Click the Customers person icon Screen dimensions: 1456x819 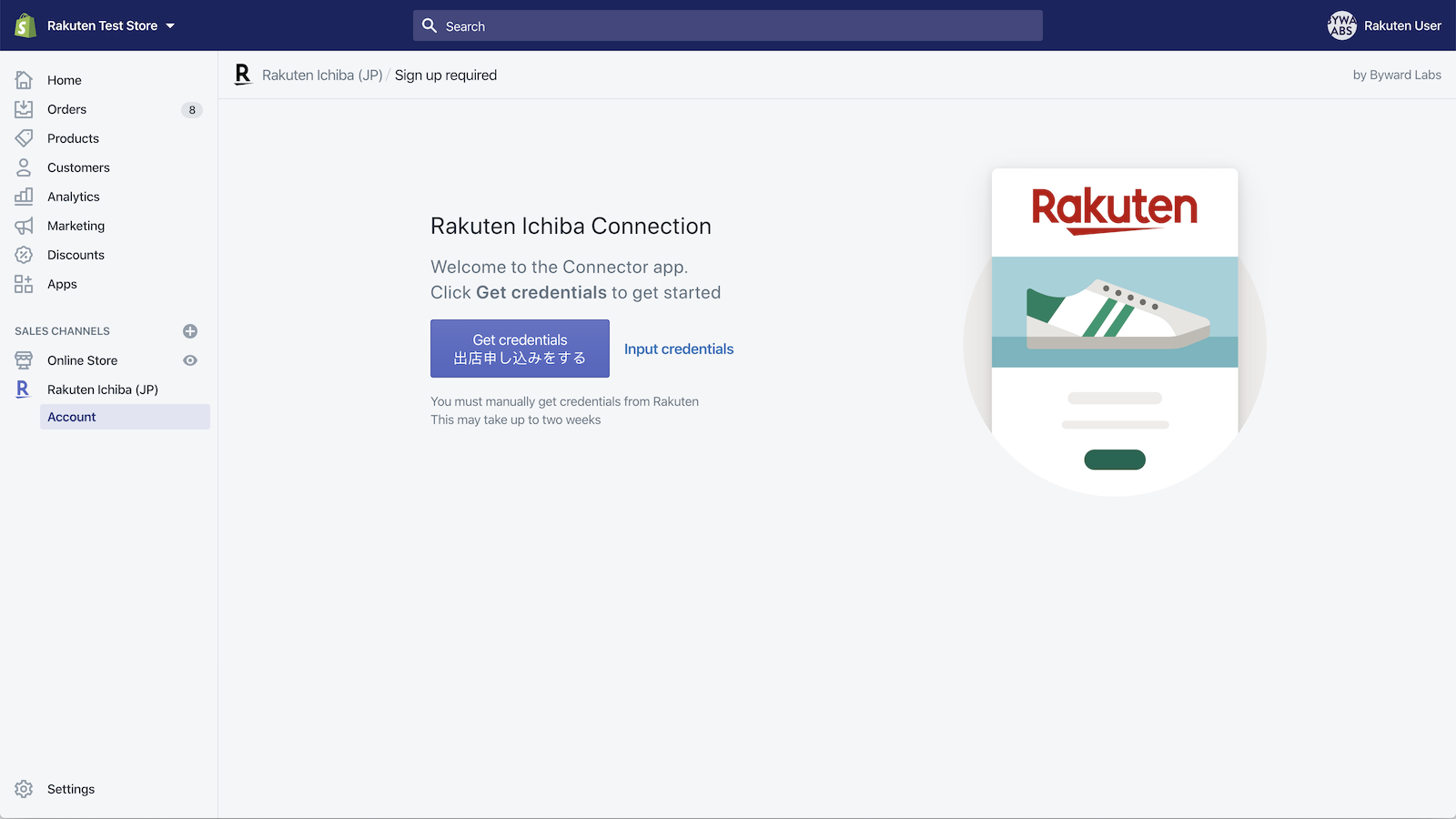click(24, 167)
